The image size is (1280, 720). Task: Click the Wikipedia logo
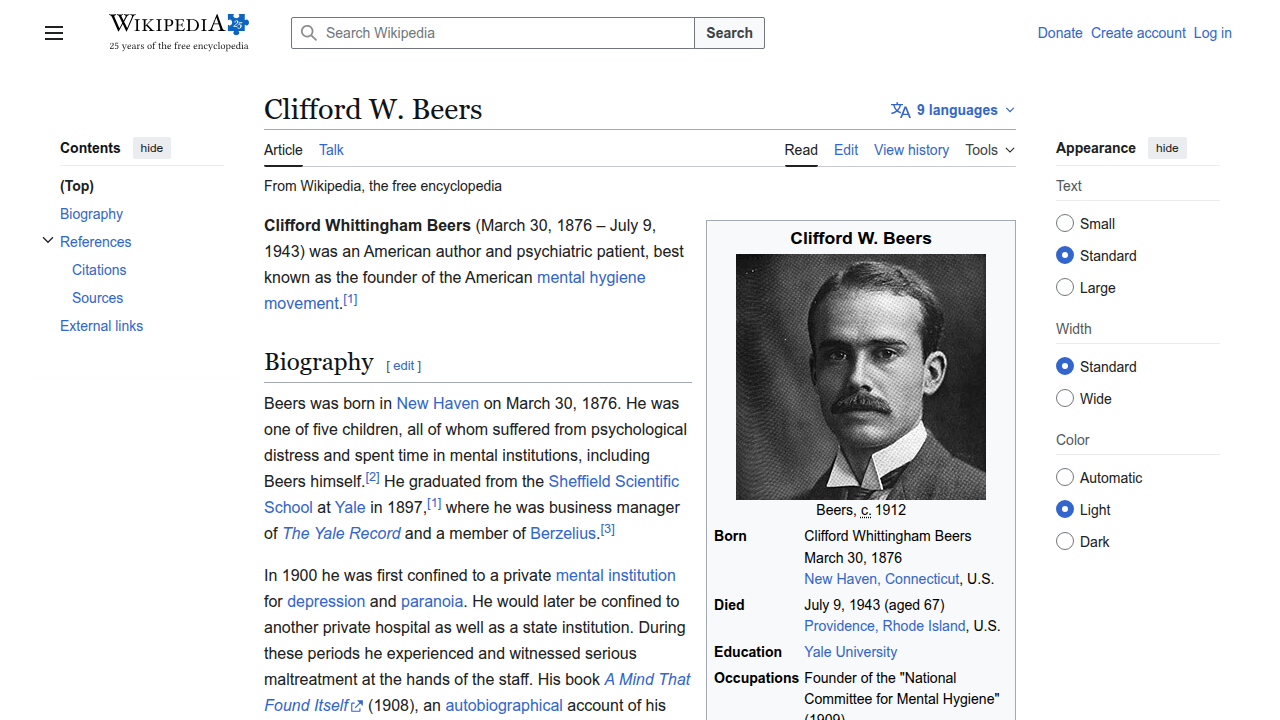click(179, 32)
